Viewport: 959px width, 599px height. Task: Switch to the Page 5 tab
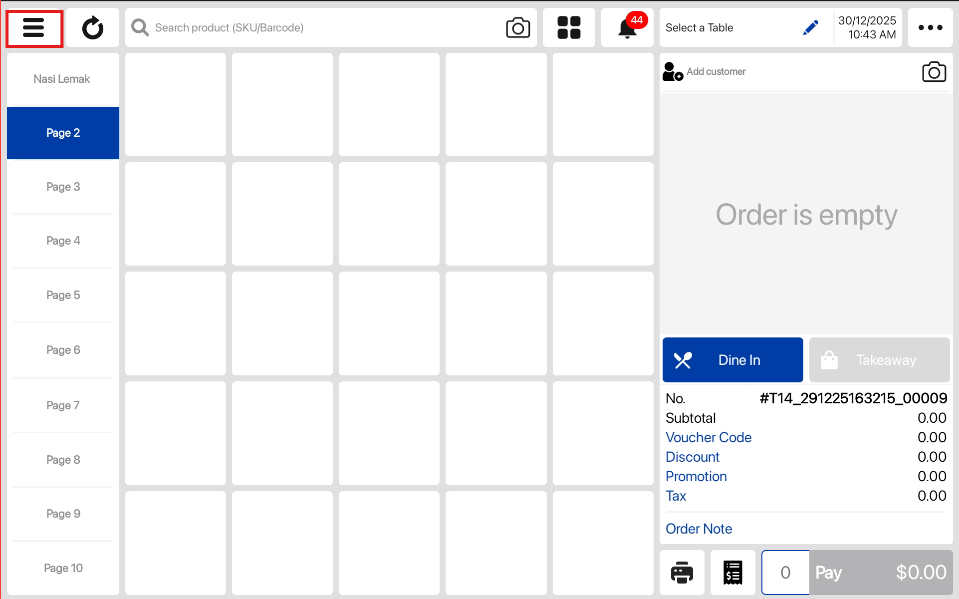[x=62, y=295]
